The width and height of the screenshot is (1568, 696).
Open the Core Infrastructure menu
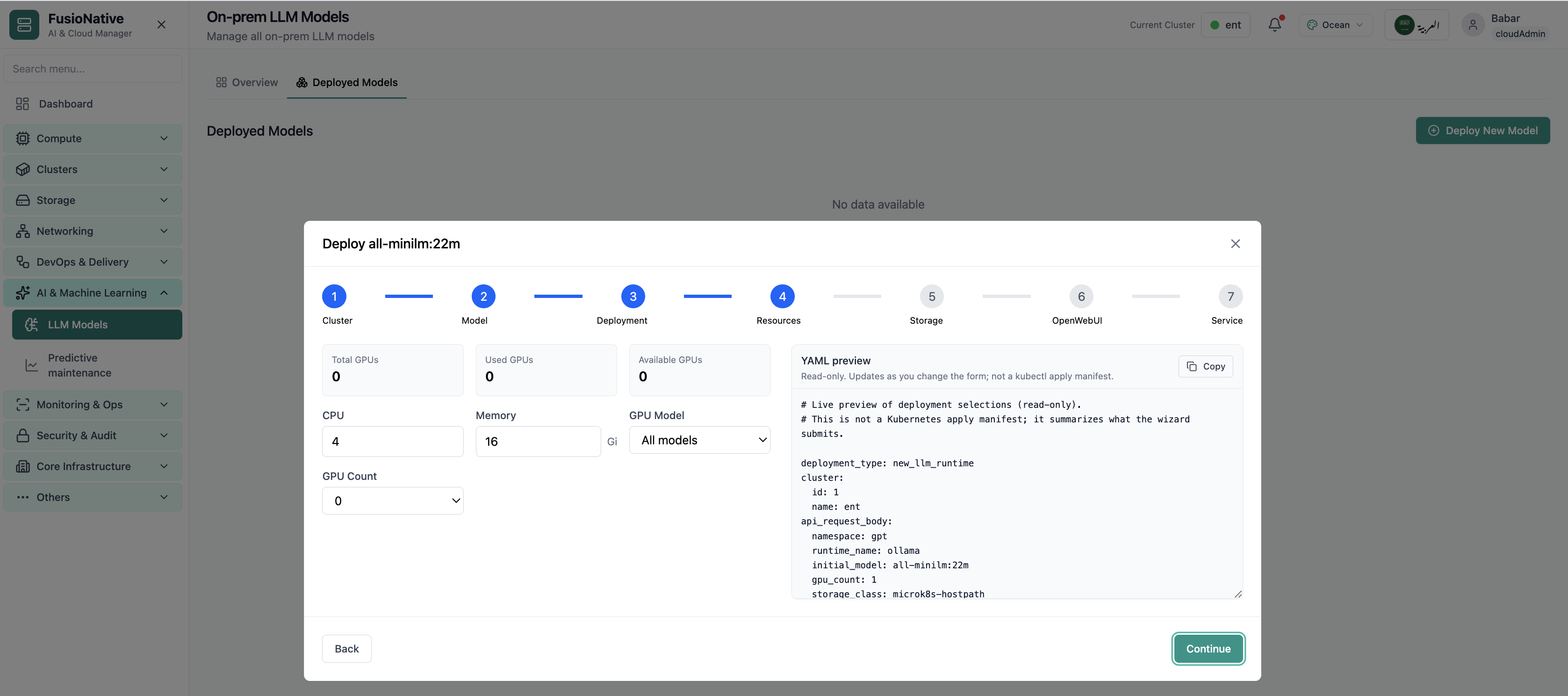[93, 466]
